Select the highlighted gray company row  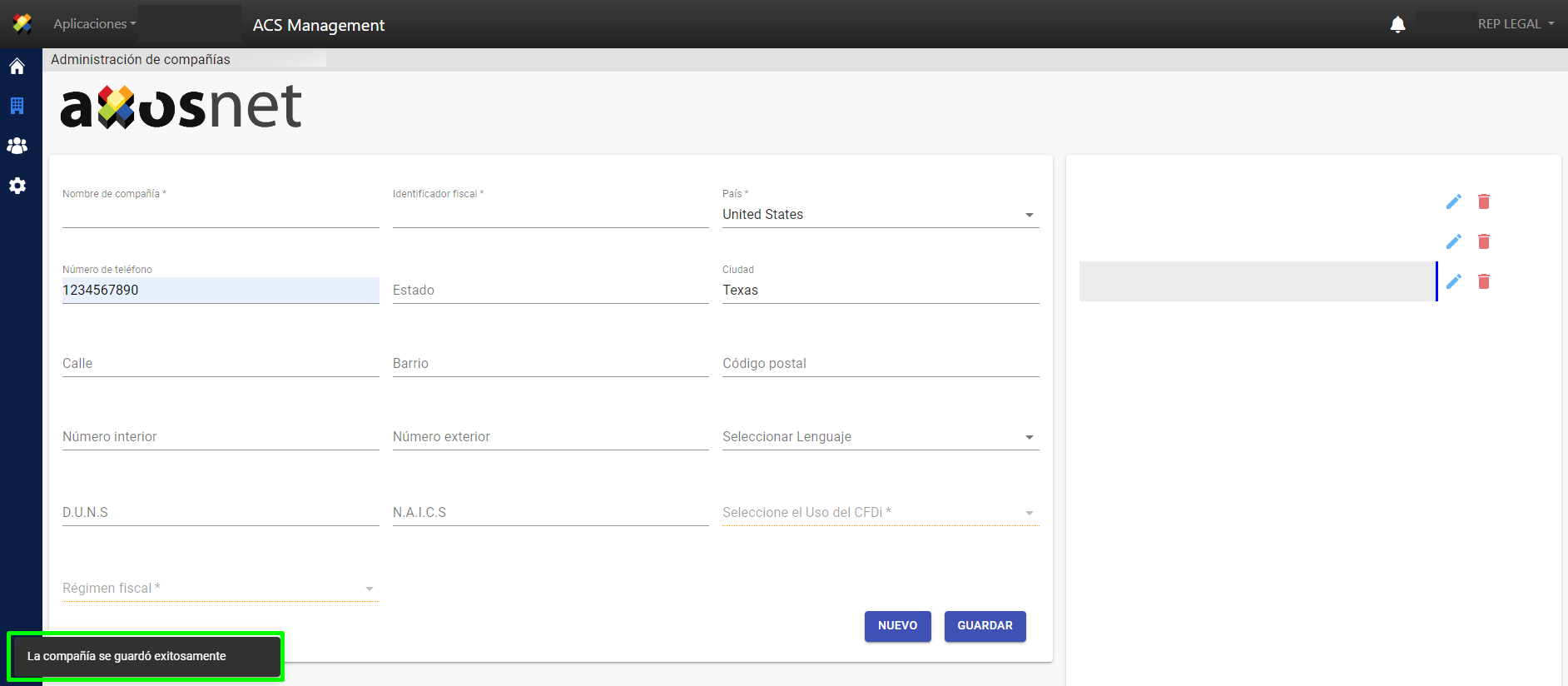(x=1257, y=281)
